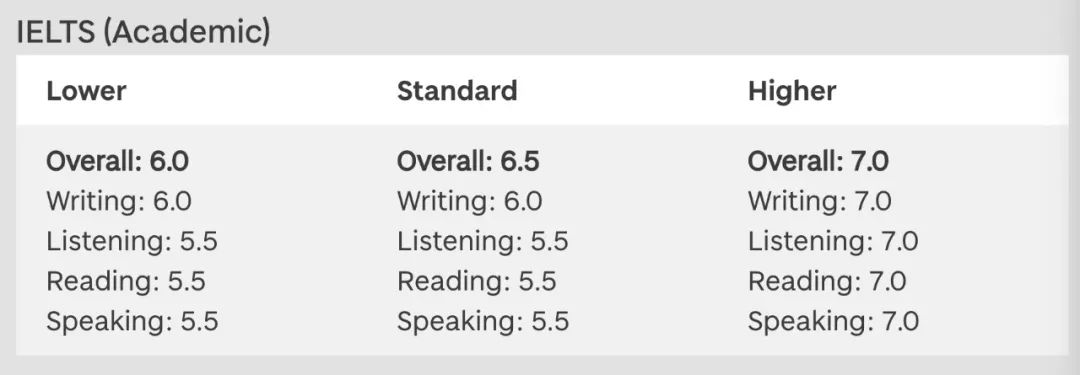
Task: Click Writing: 6.0 under Standard
Action: point(469,201)
